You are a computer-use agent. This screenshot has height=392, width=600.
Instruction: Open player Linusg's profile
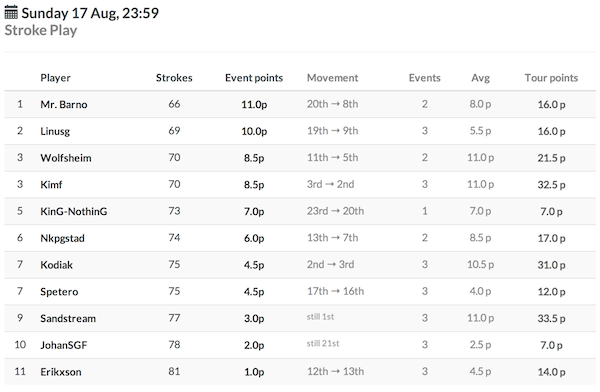[55, 131]
